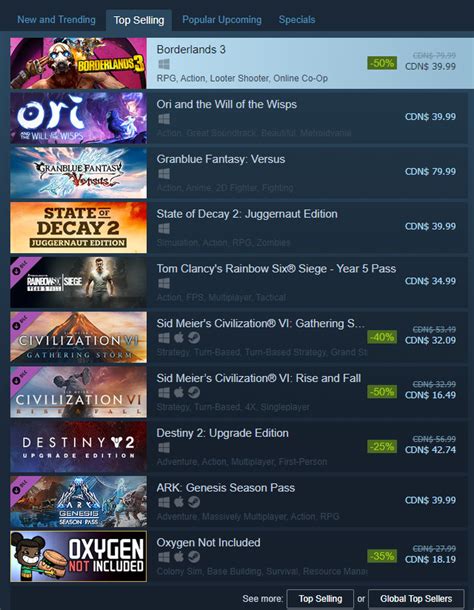Click the SteamOS icon under Oxygen Not Included
This screenshot has height=610, width=474.
click(194, 557)
